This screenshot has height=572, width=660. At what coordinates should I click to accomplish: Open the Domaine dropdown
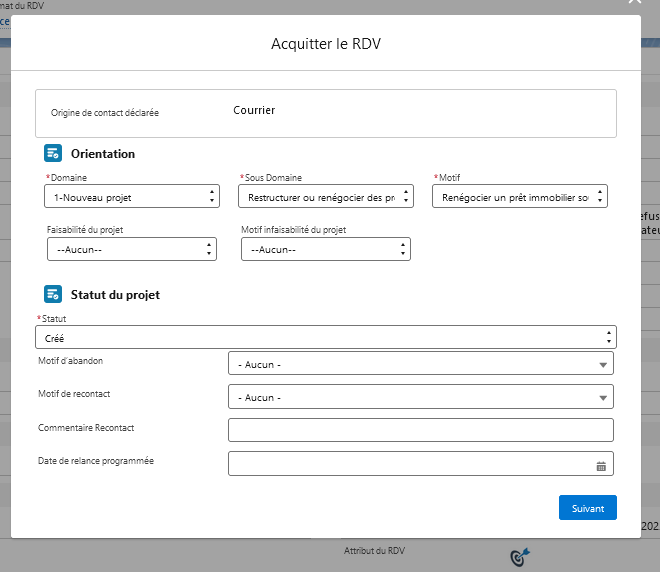(x=131, y=197)
